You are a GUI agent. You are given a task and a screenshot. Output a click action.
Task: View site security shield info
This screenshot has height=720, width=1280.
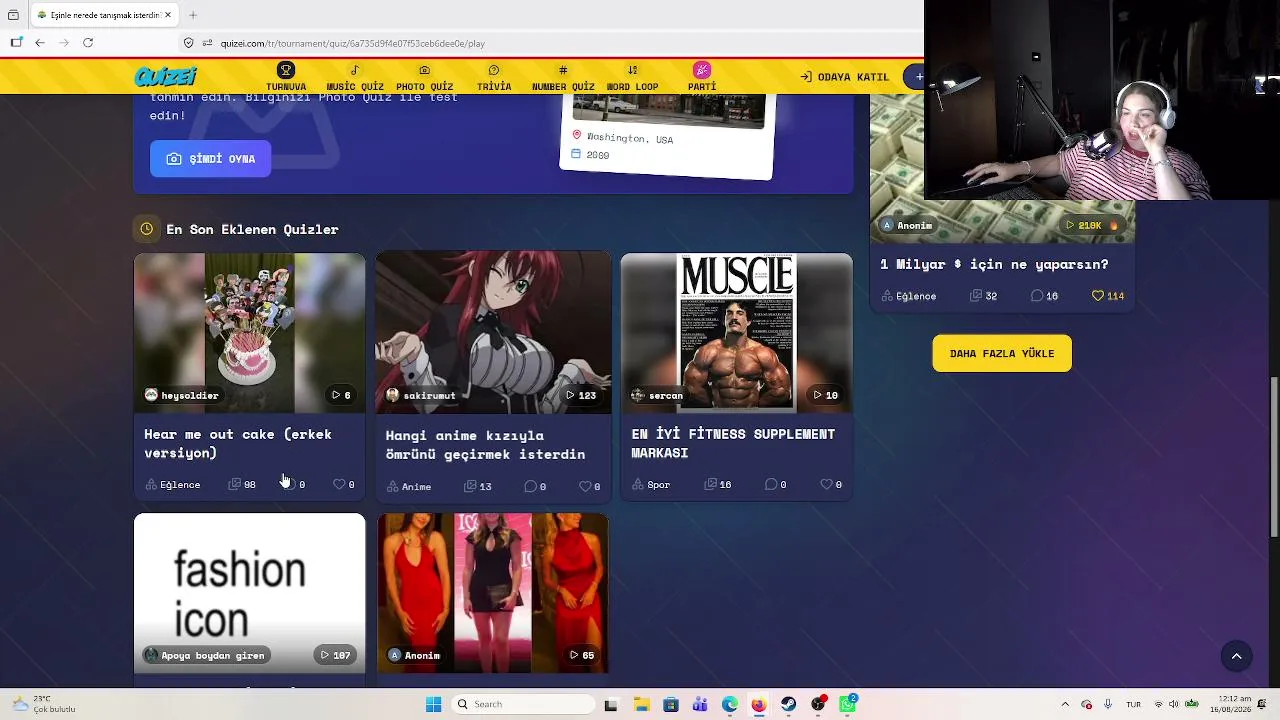click(188, 43)
